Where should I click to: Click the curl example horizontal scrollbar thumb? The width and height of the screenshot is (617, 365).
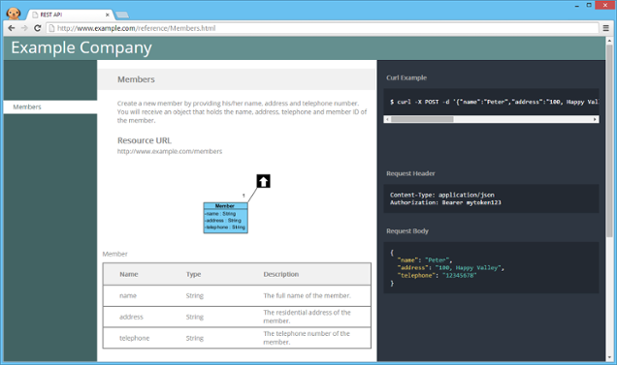point(422,119)
